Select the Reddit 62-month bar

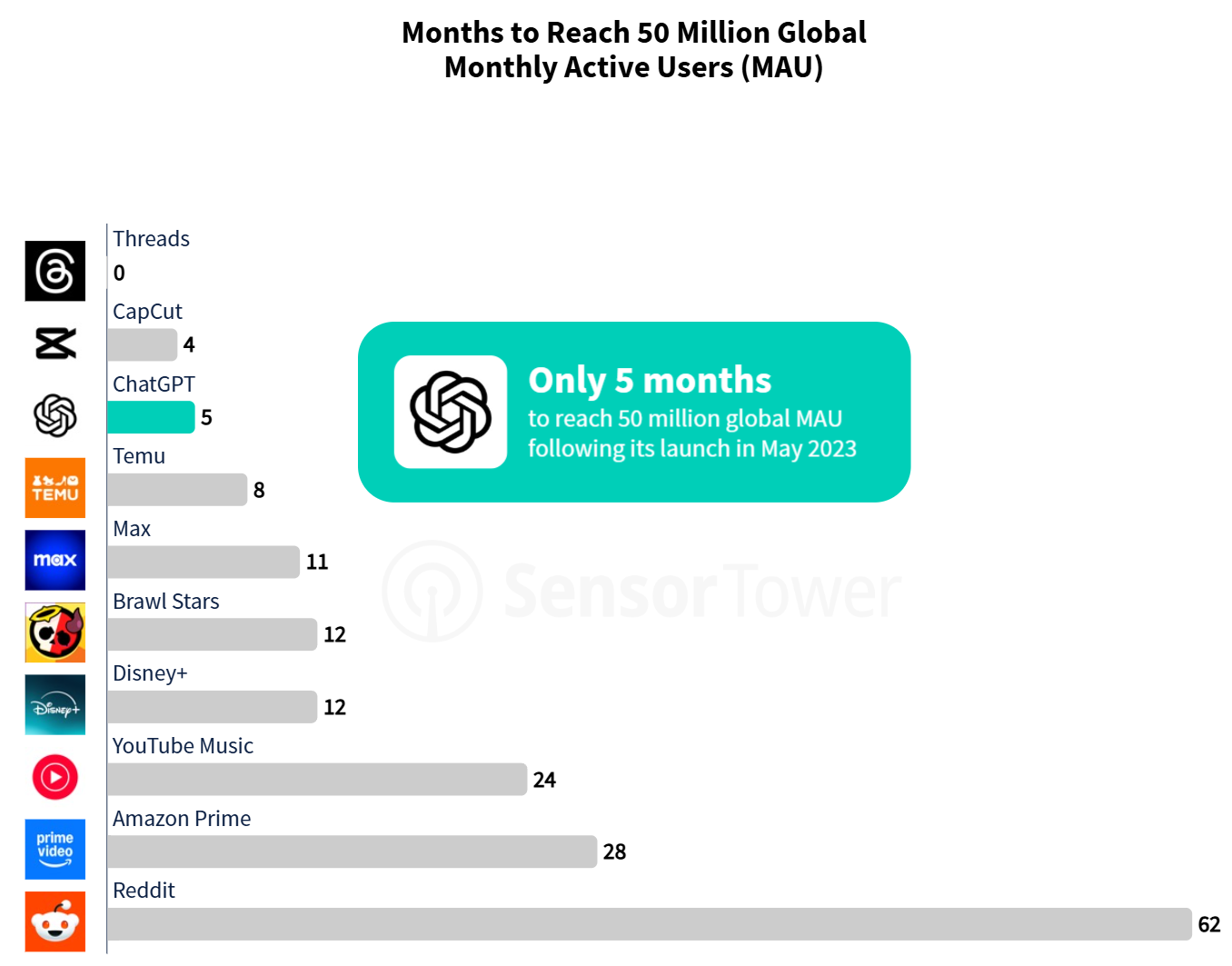pyautogui.click(x=650, y=924)
